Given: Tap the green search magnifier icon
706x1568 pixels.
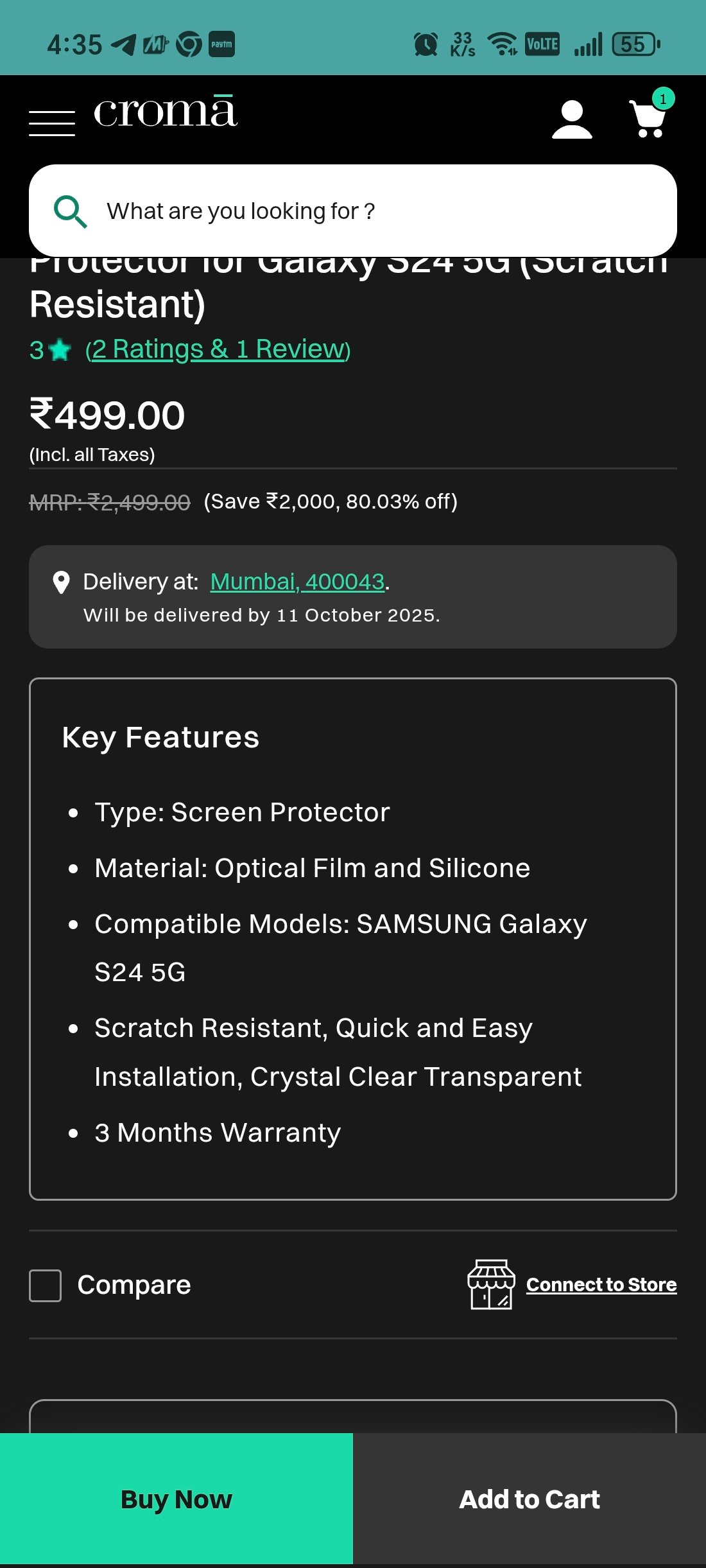Looking at the screenshot, I should (70, 211).
